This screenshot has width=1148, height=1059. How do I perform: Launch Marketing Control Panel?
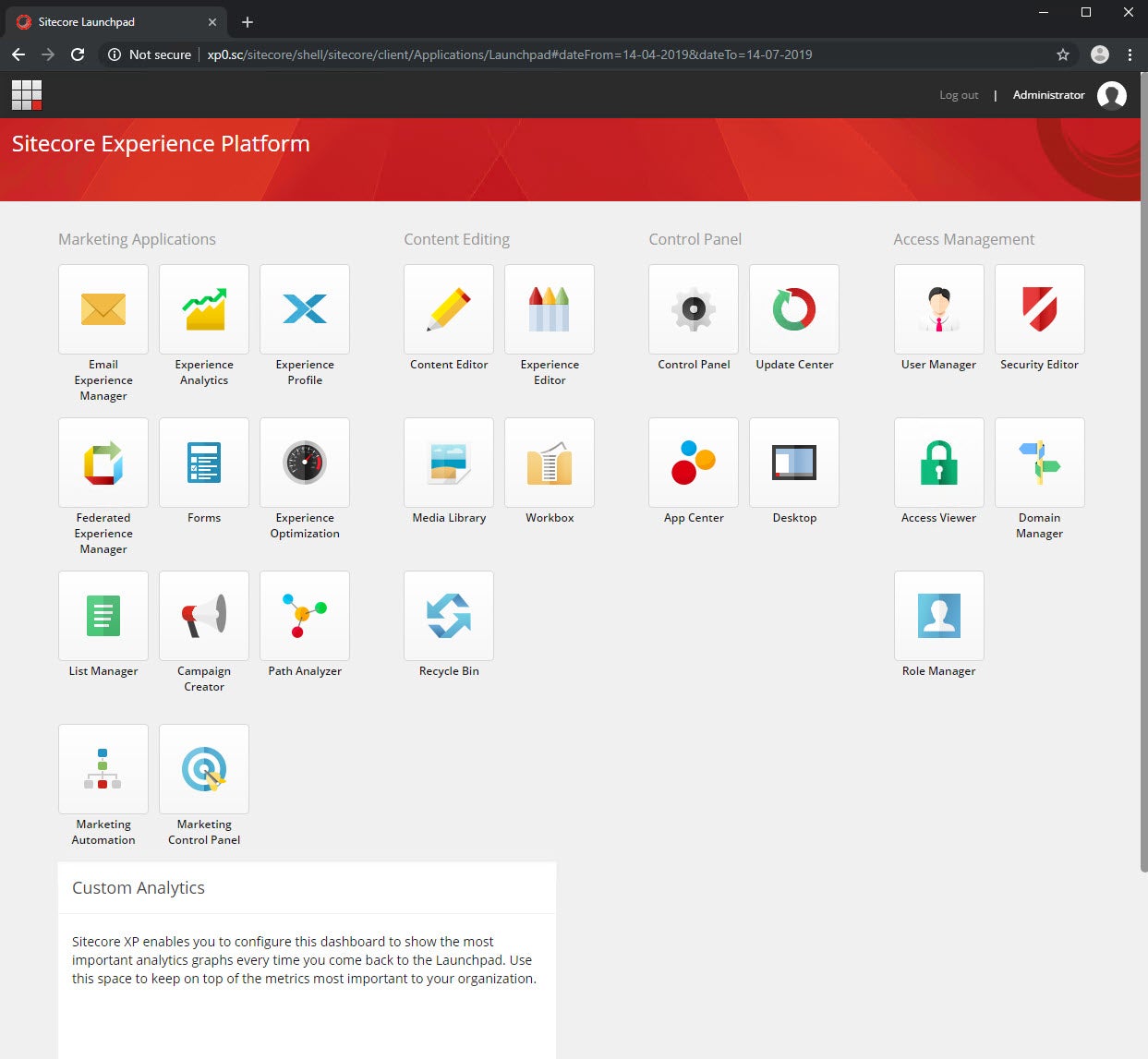204,769
